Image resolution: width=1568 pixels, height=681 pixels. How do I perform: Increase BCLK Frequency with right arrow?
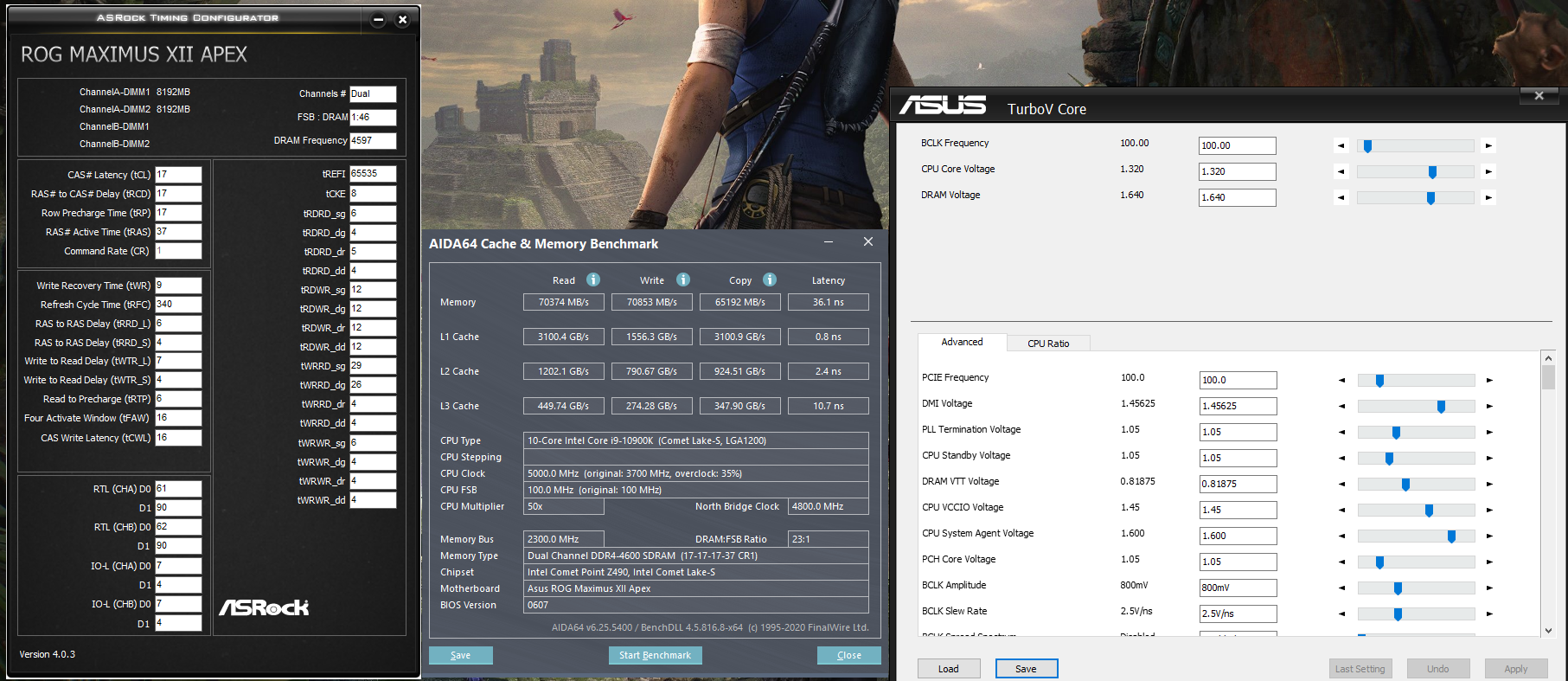(1488, 146)
